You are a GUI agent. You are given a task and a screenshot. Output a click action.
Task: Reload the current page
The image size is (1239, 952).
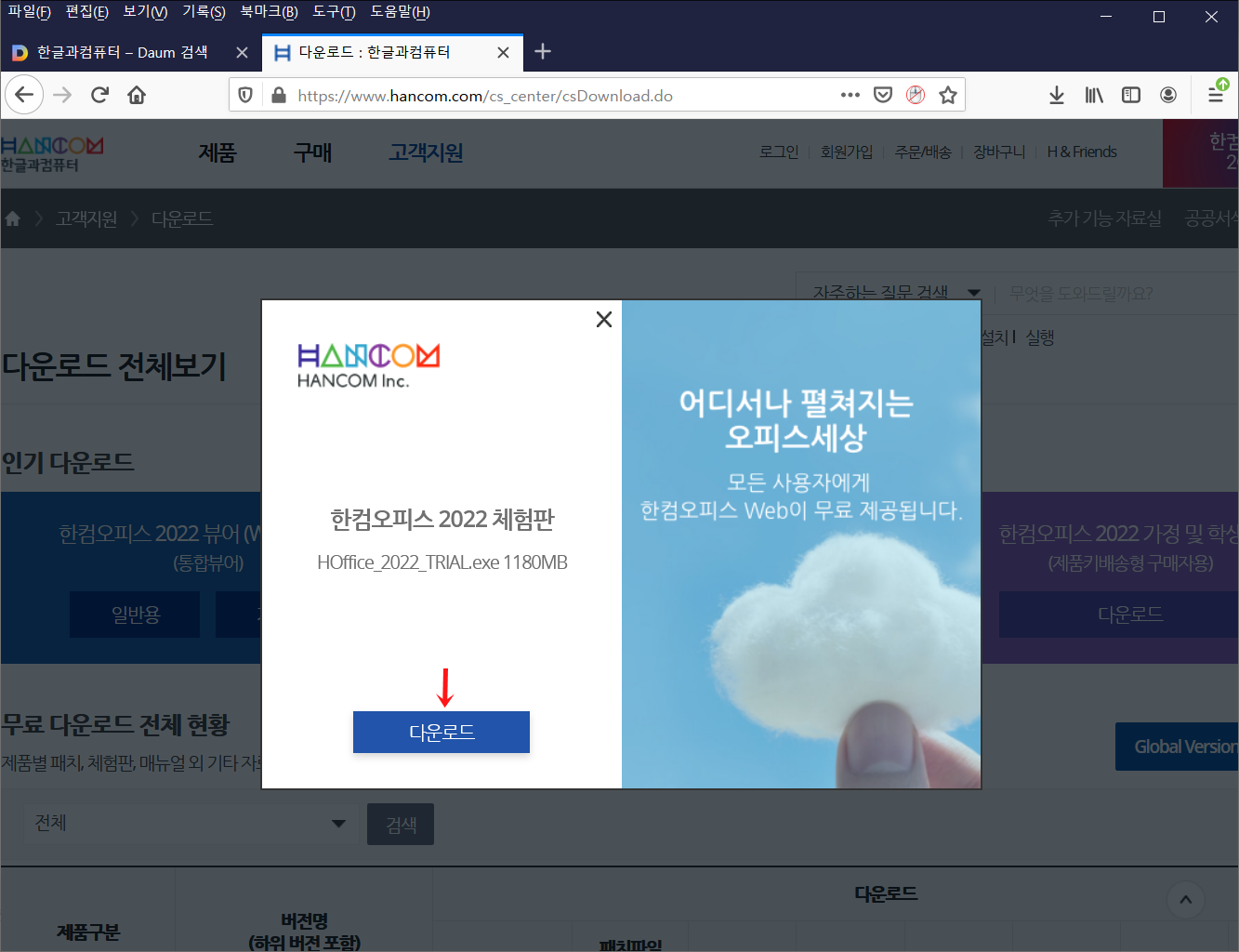coord(99,95)
